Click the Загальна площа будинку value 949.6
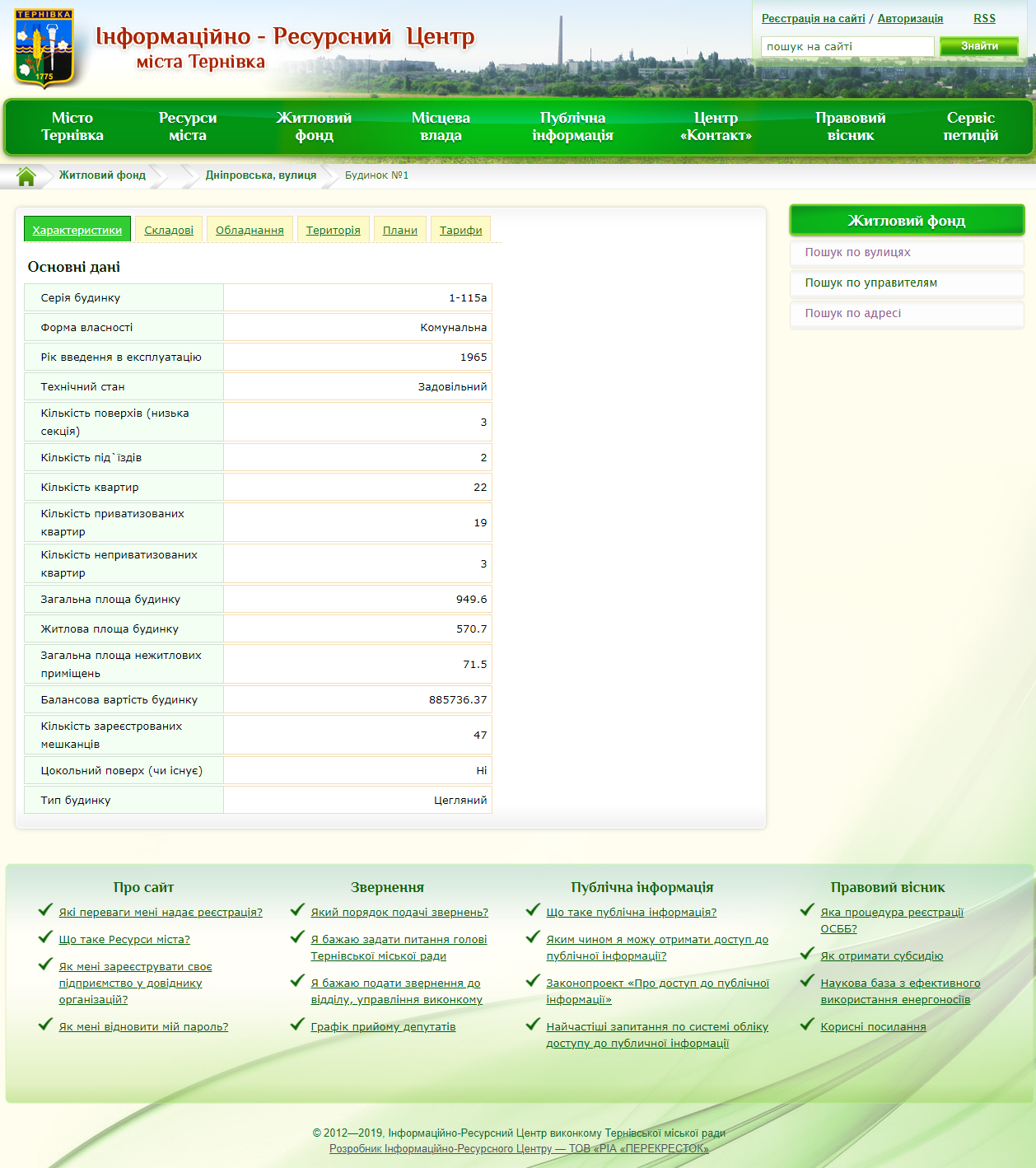 point(472,600)
